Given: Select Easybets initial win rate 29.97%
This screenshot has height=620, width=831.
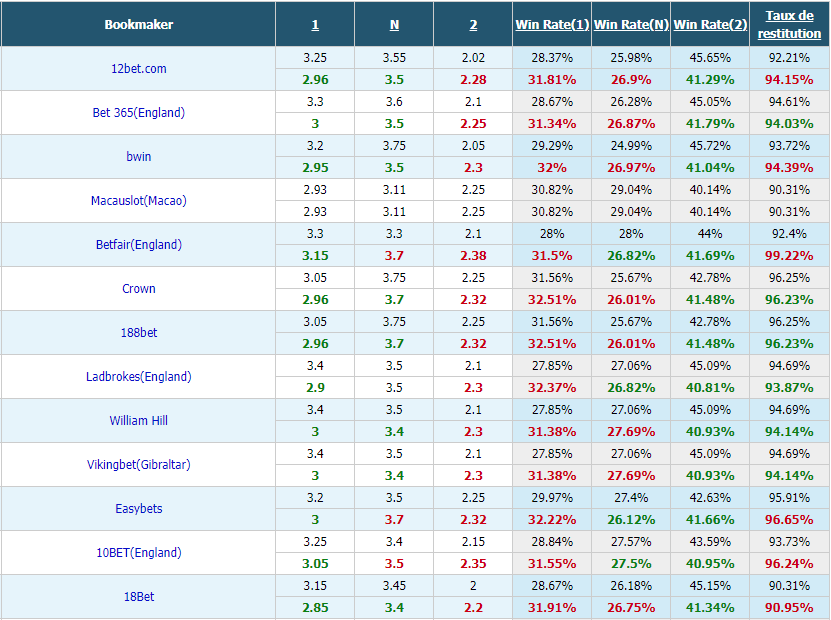Looking at the screenshot, I should click(552, 498).
